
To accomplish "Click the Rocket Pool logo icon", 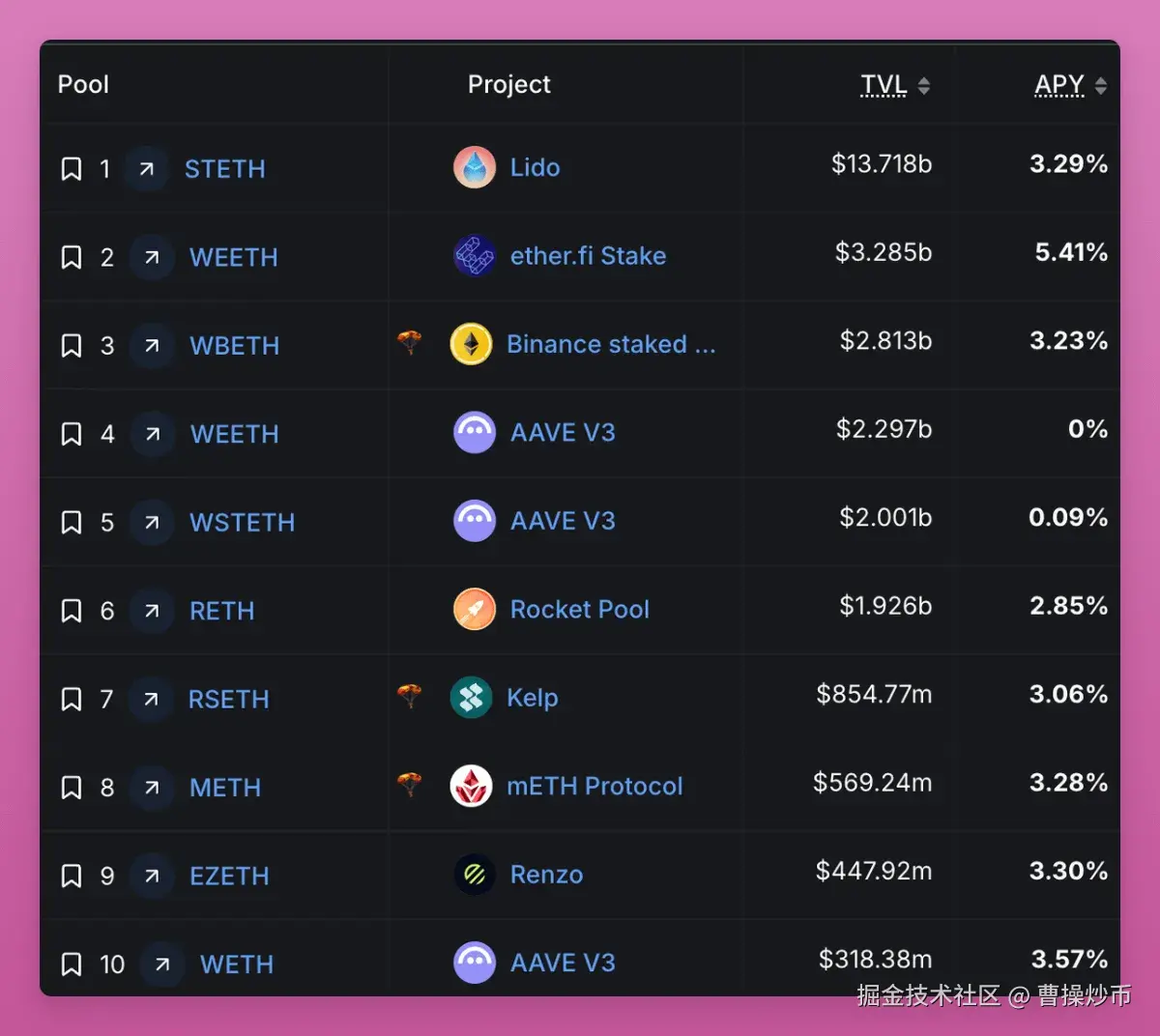I will [x=475, y=609].
